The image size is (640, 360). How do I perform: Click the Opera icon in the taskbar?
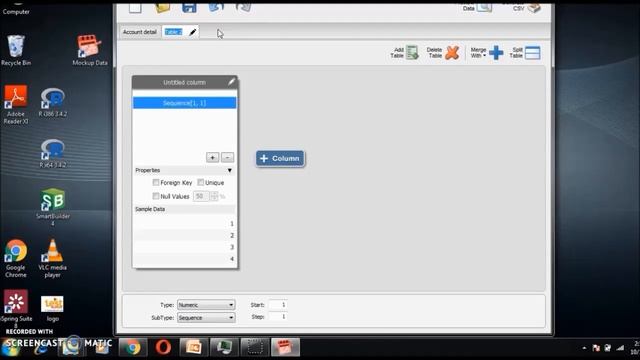coord(163,347)
